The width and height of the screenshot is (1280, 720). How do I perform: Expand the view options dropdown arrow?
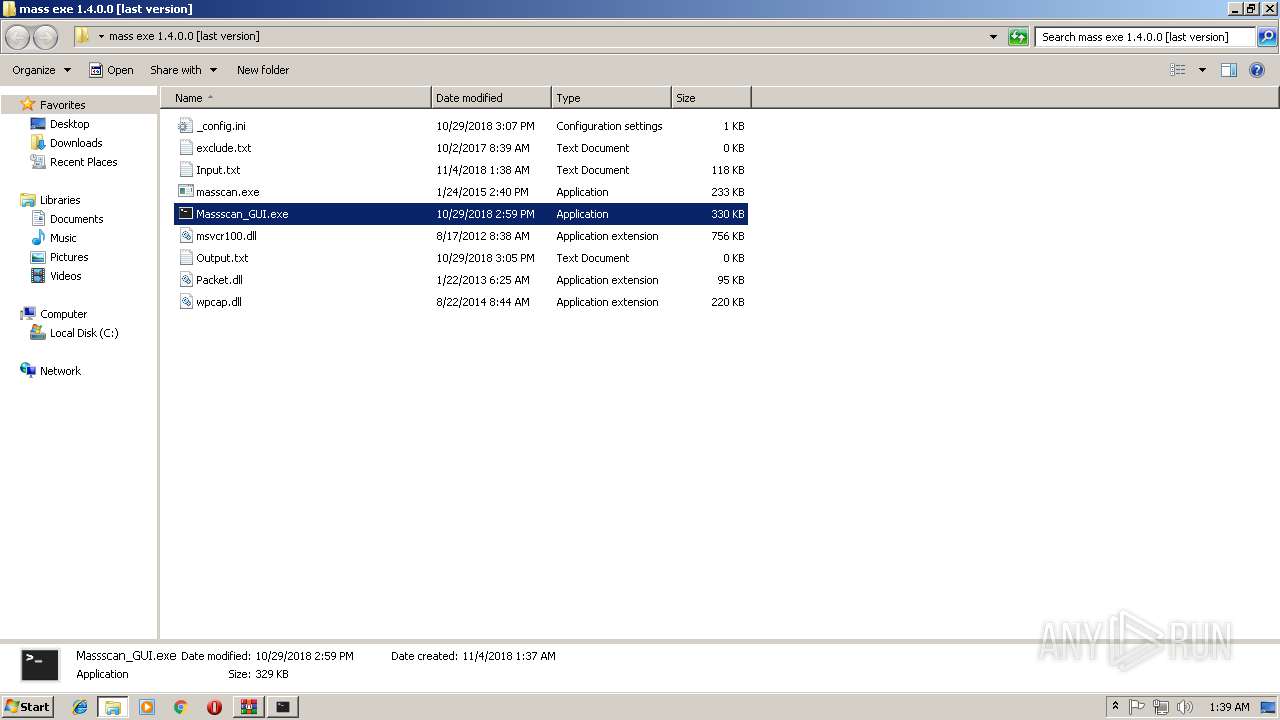click(1202, 70)
